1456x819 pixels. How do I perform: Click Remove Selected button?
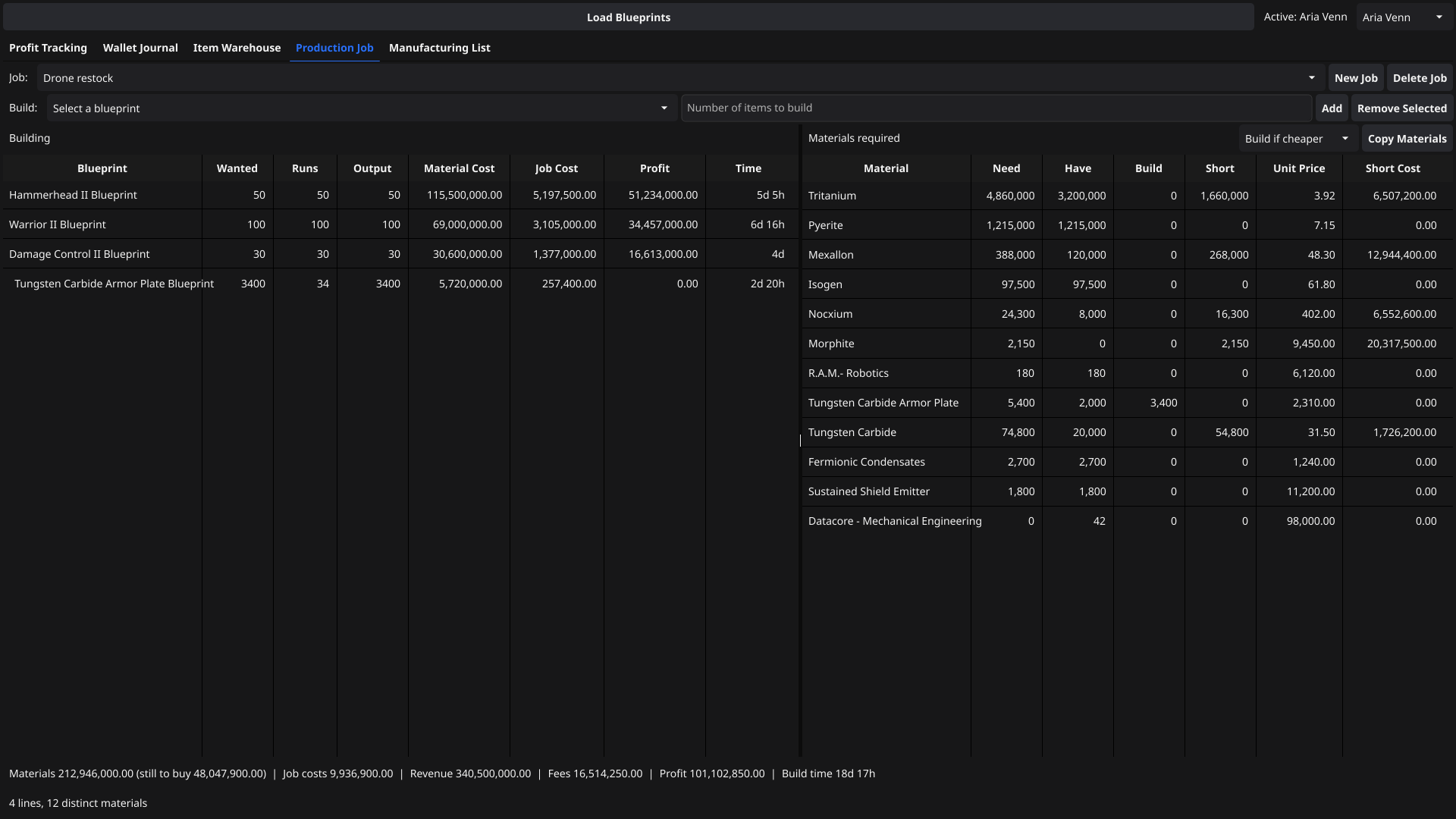tap(1401, 108)
